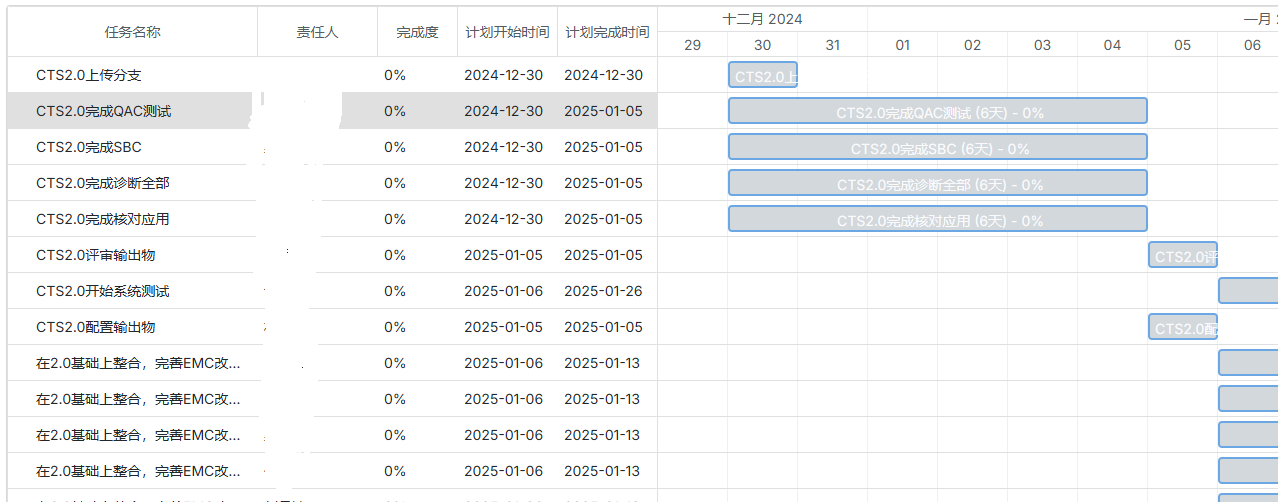The width and height of the screenshot is (1278, 502).
Task: Select day 01 in timeline header
Action: click(x=902, y=45)
